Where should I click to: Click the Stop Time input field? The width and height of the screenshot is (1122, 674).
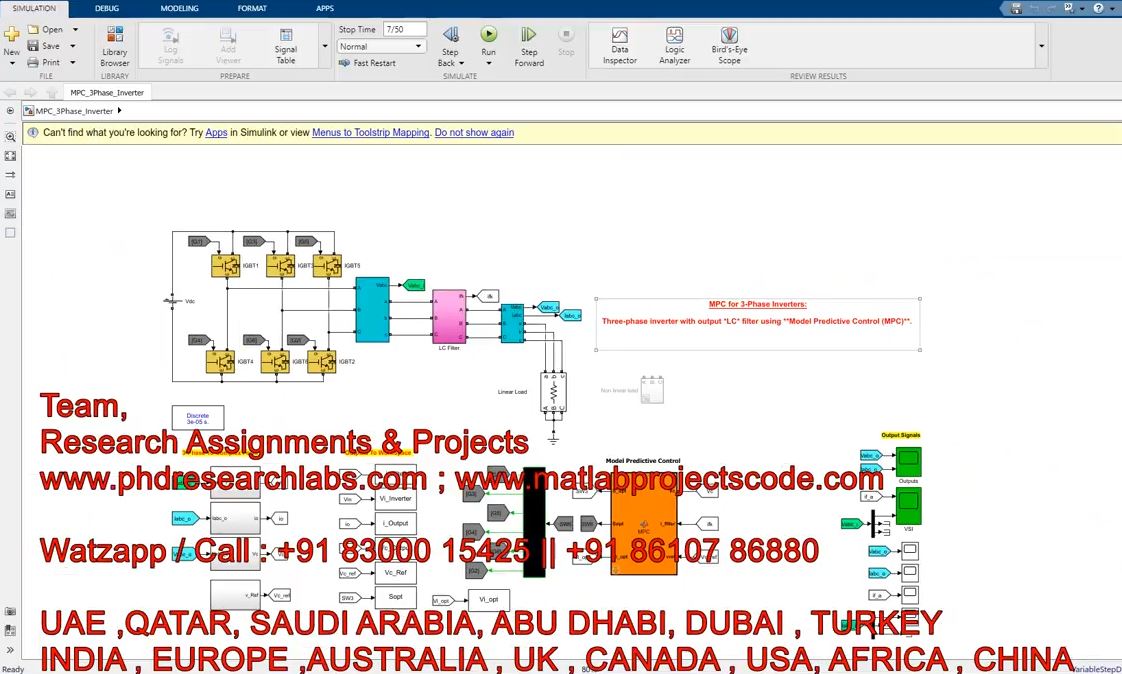click(x=405, y=30)
